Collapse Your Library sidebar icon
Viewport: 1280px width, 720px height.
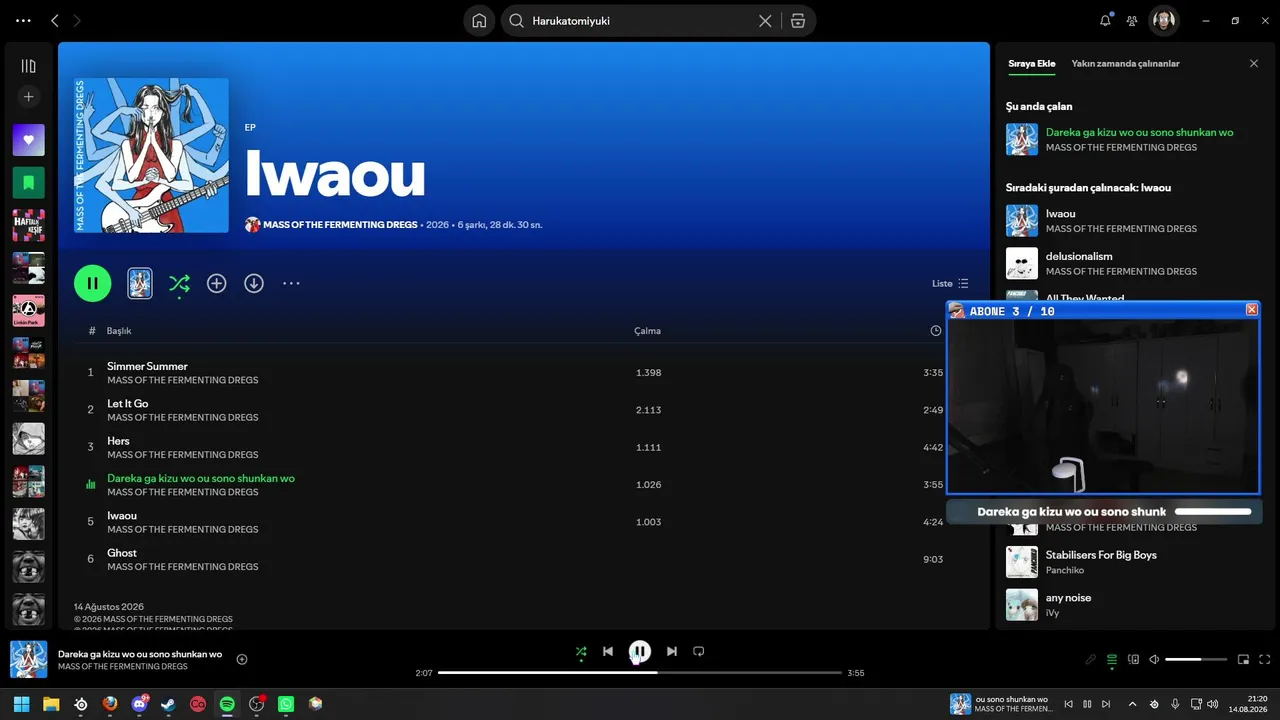coord(28,66)
